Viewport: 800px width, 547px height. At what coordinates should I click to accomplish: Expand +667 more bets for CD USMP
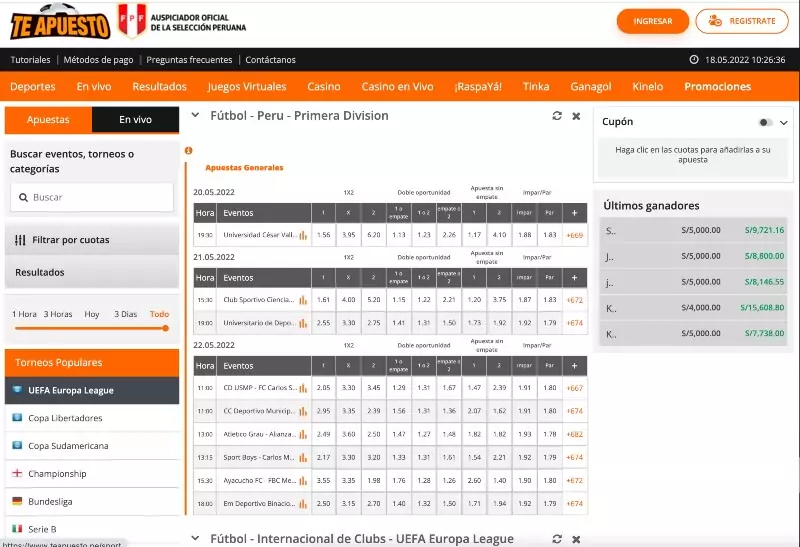point(574,388)
